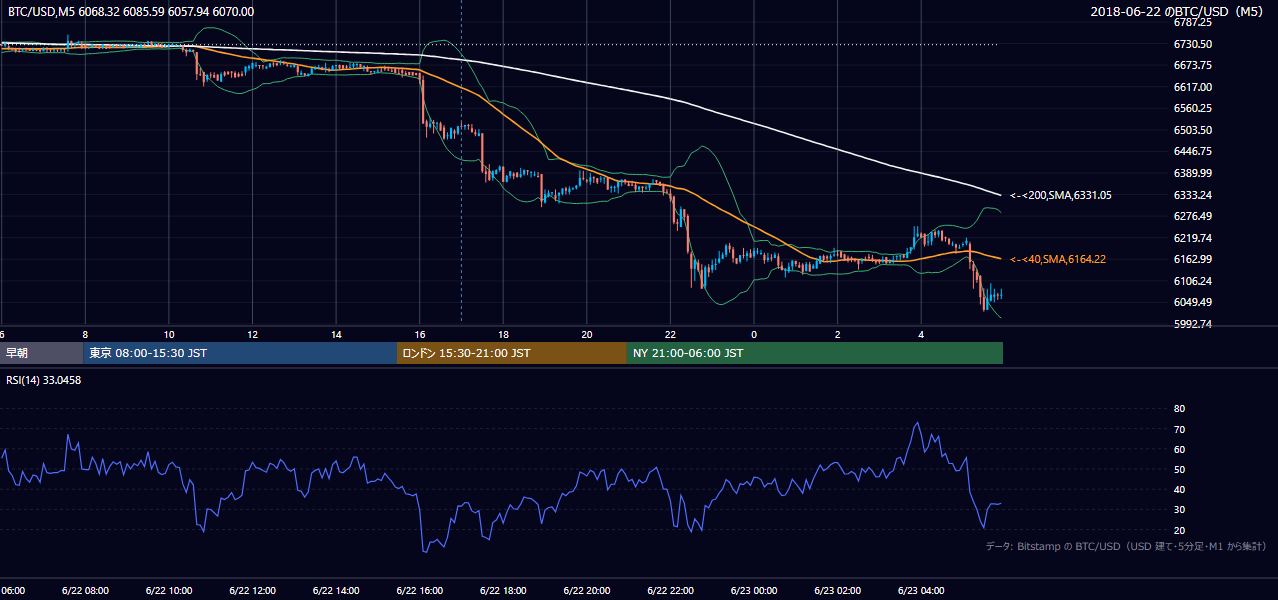Image resolution: width=1278 pixels, height=600 pixels.
Task: Click the bottom time label 6/23 02:00
Action: (838, 591)
